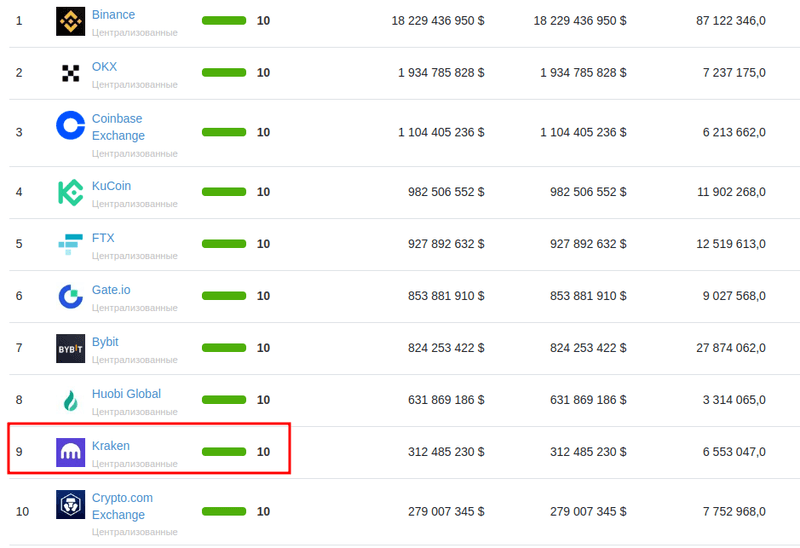The height and width of the screenshot is (548, 800).
Task: Open the Bybit exchange link
Action: pyautogui.click(x=105, y=342)
